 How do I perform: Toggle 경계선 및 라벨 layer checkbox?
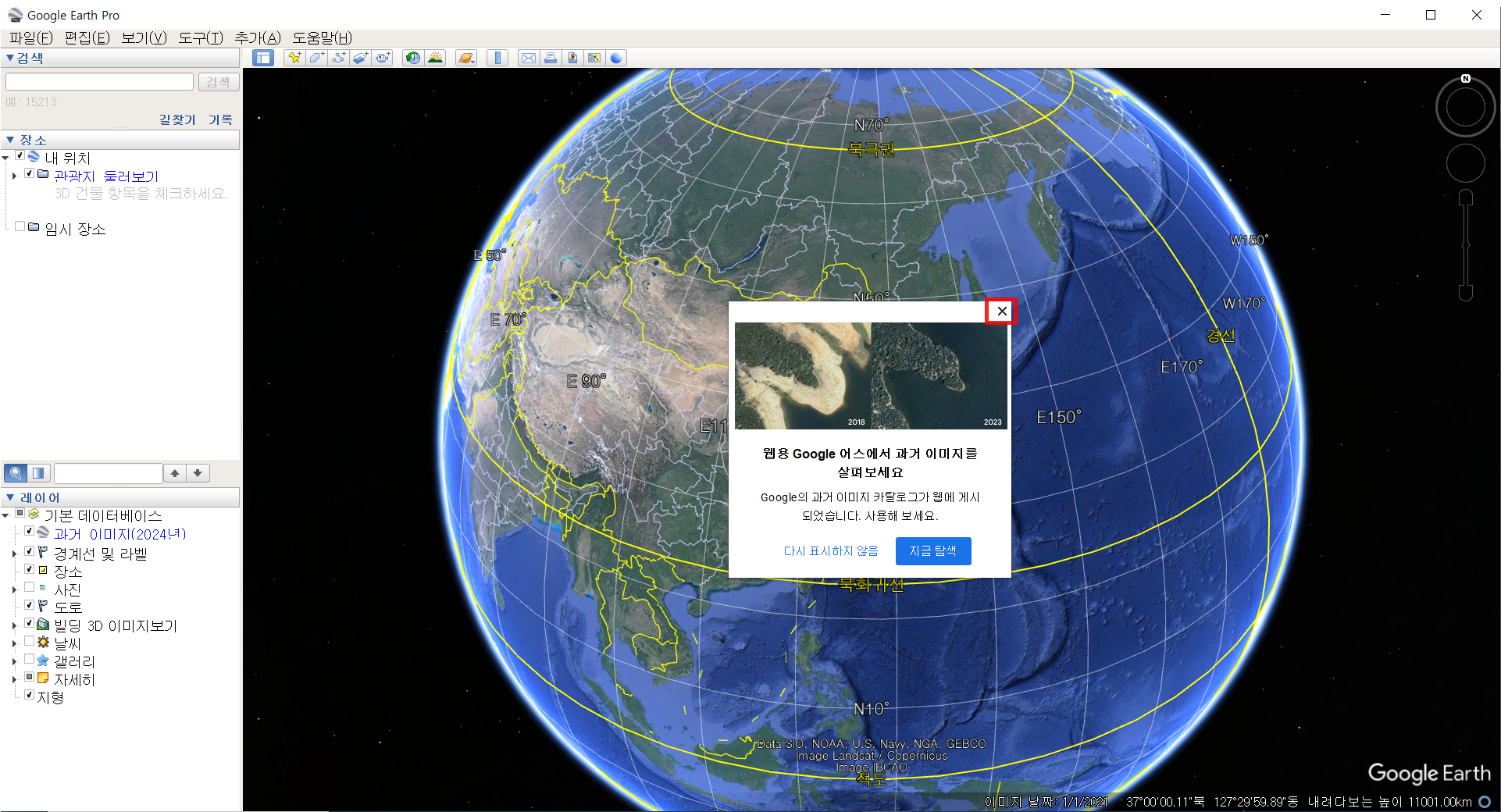pyautogui.click(x=29, y=552)
